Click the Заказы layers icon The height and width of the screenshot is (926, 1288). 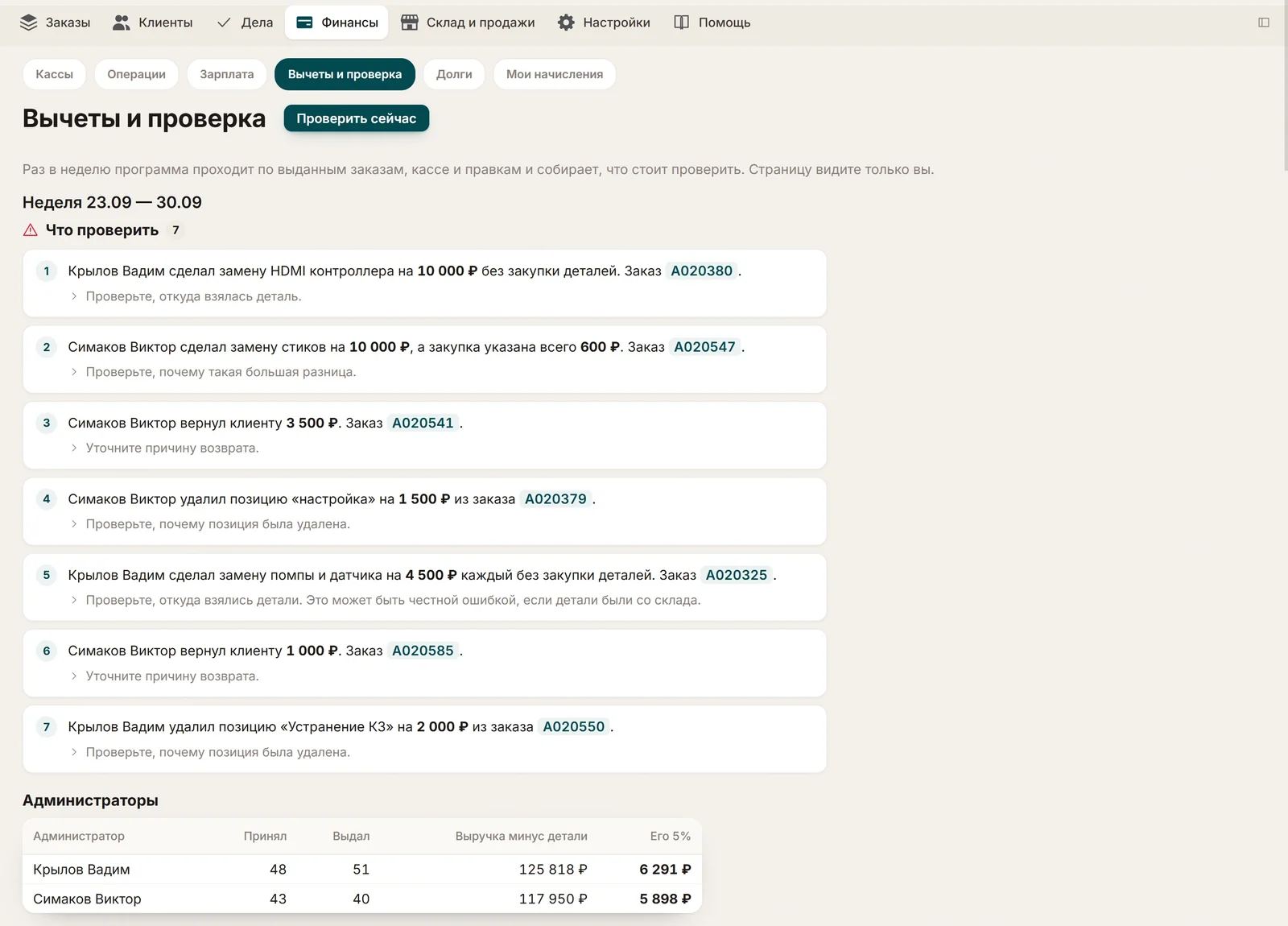tap(29, 23)
